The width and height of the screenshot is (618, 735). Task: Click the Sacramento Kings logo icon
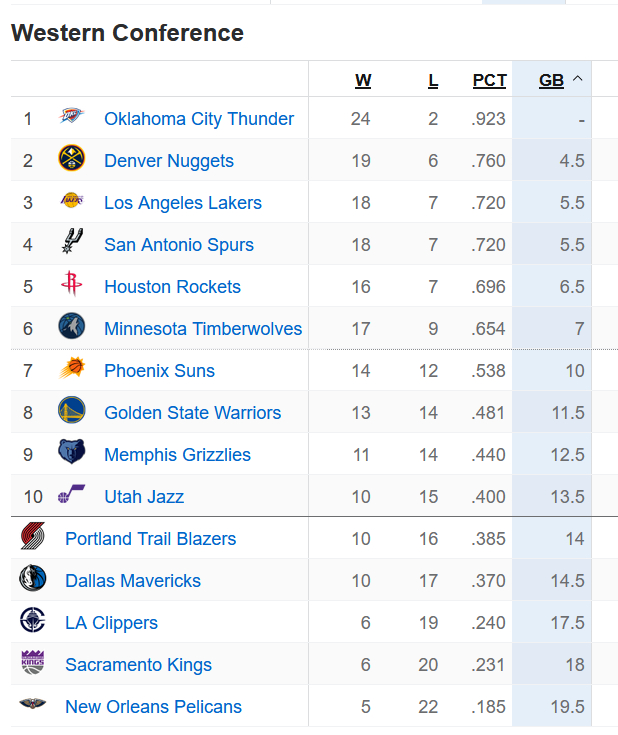[32, 664]
